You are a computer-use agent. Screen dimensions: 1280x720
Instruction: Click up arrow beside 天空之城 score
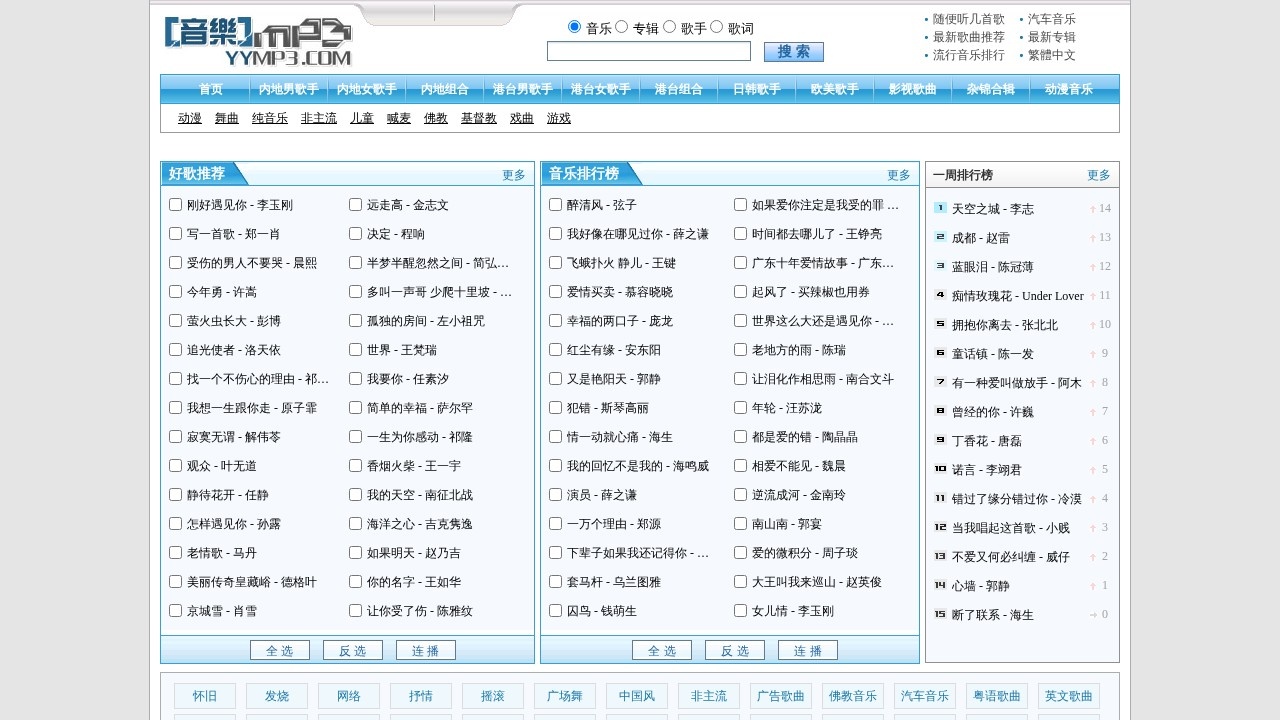1093,209
